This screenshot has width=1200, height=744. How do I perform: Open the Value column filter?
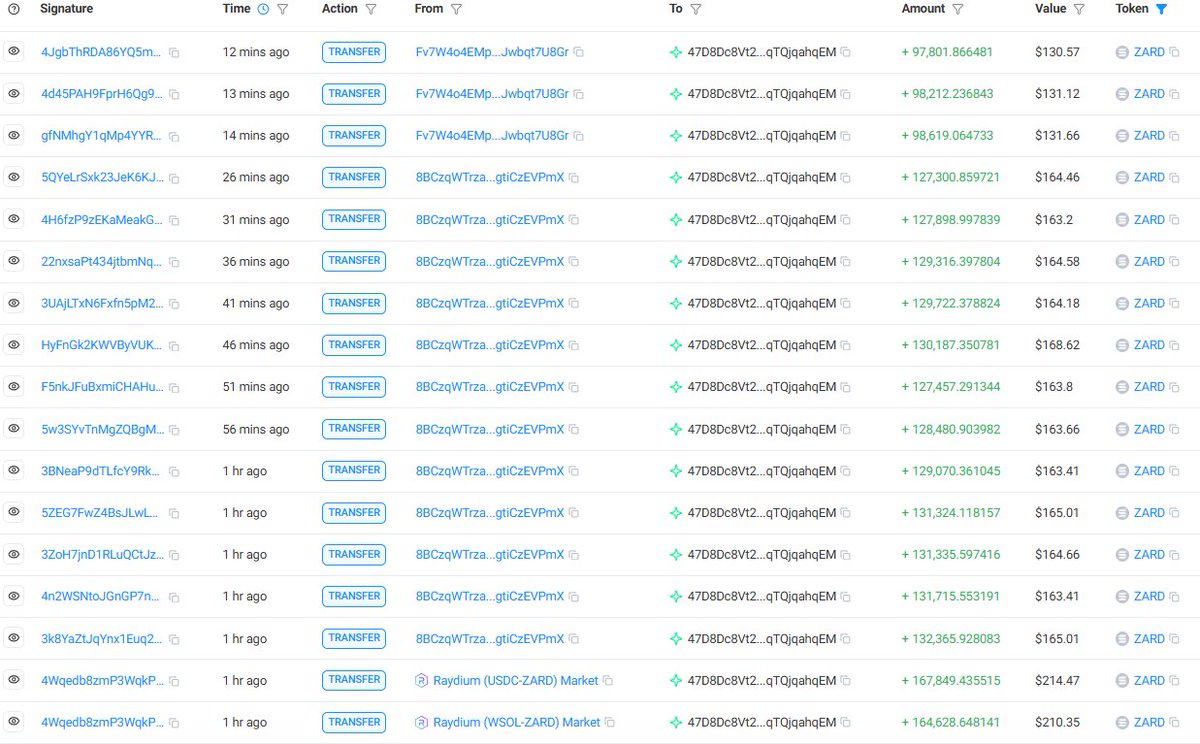(1079, 9)
